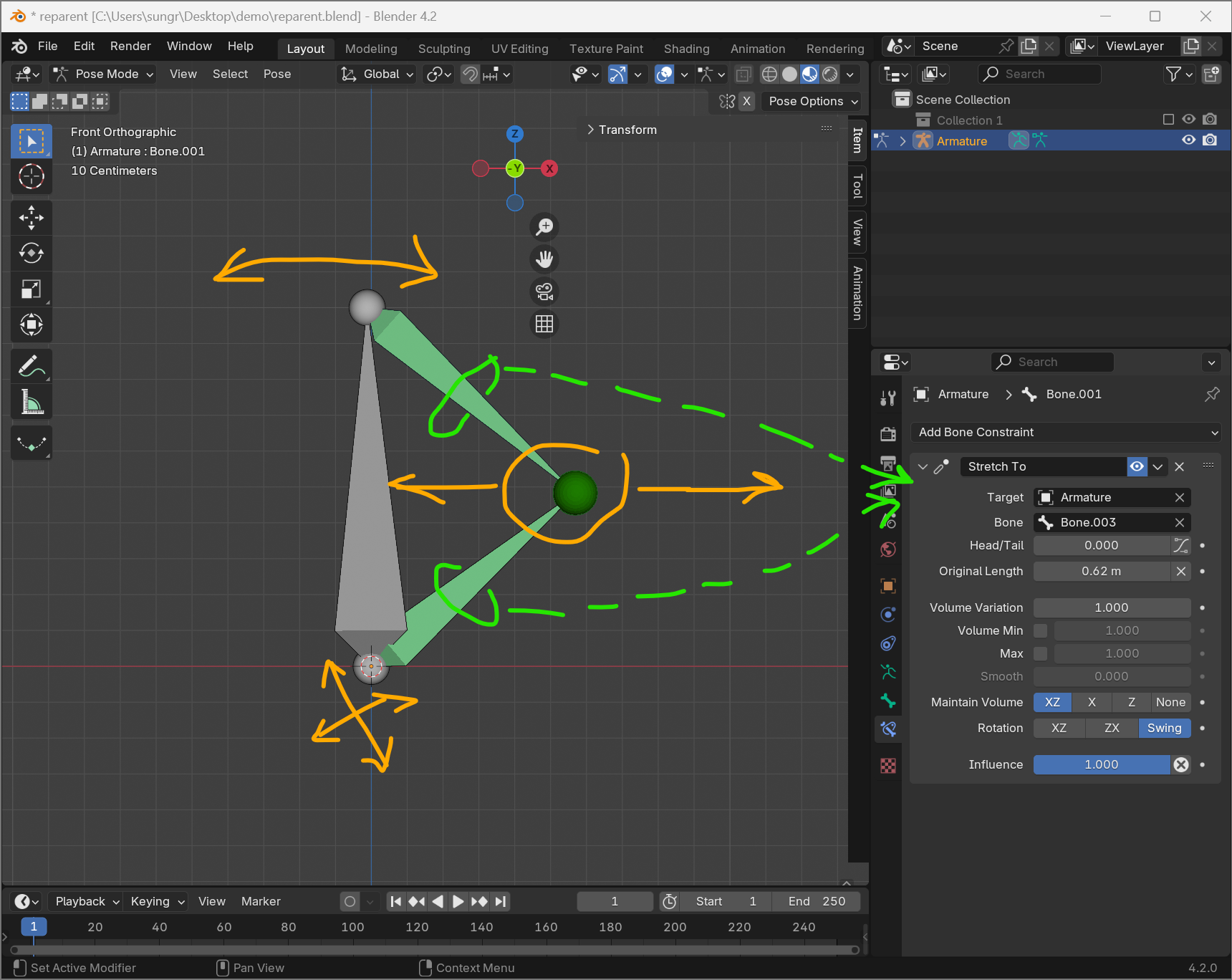Enable Volume Min checkbox
The height and width of the screenshot is (980, 1232).
pos(1040,630)
